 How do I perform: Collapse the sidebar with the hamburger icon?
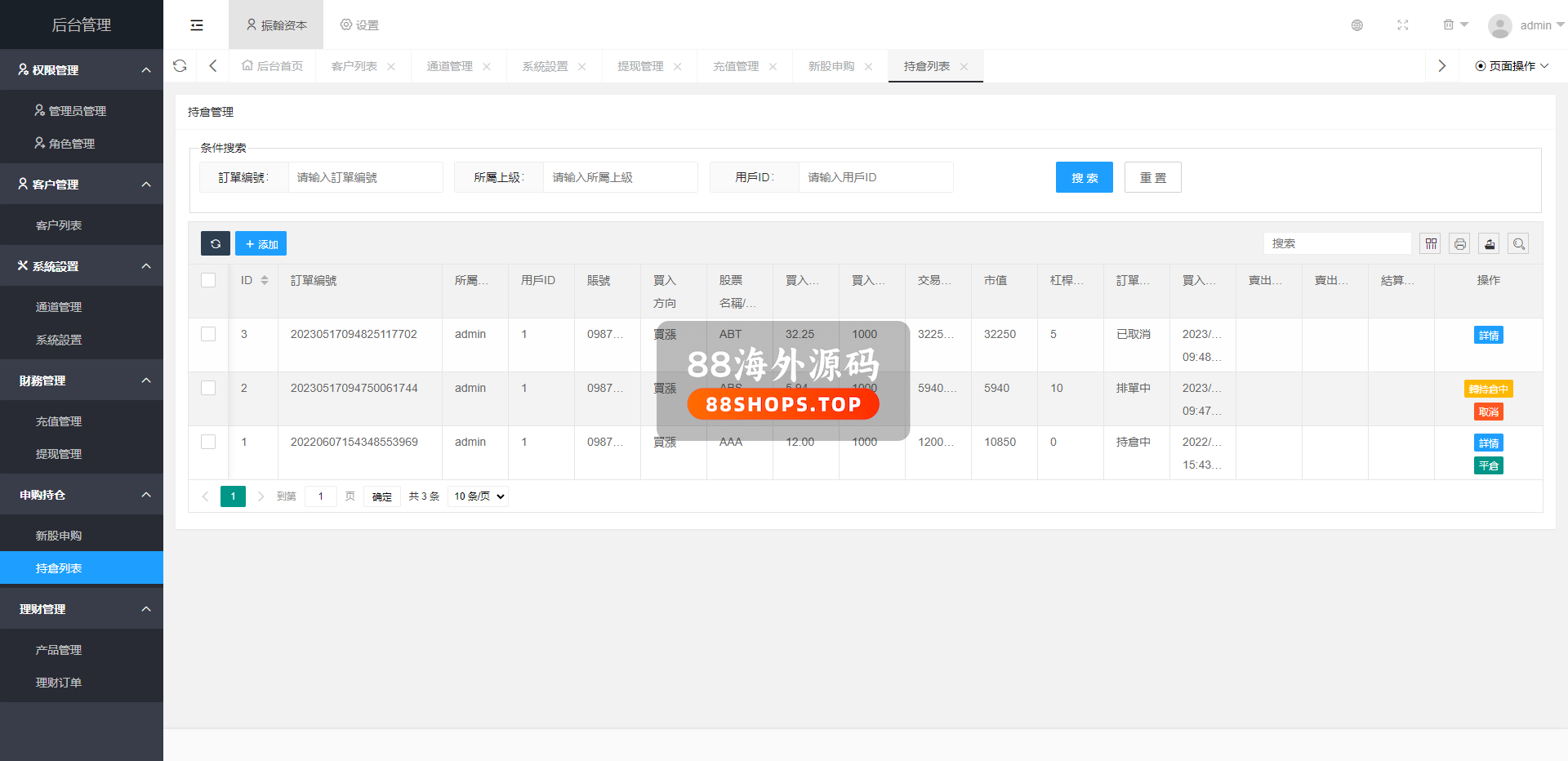click(x=197, y=25)
